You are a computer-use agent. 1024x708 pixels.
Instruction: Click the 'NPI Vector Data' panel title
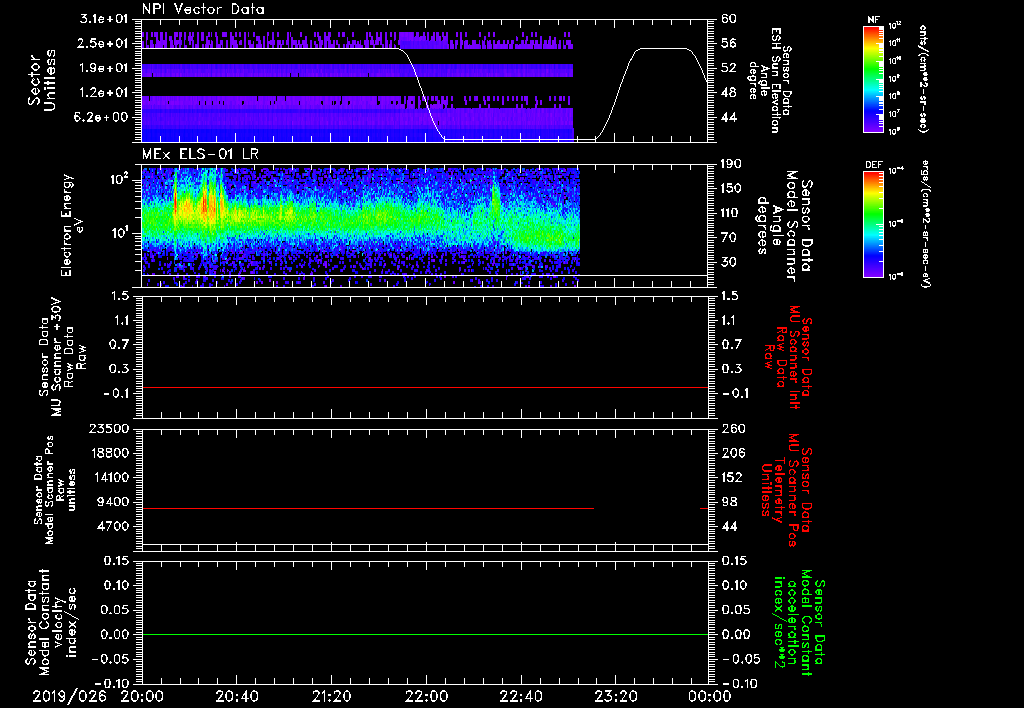point(203,9)
